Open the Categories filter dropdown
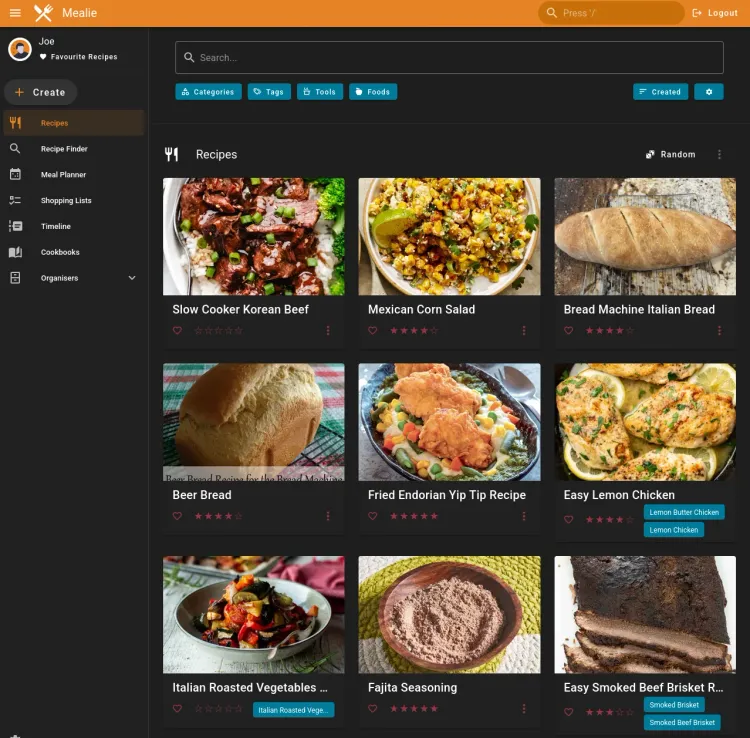 click(208, 92)
